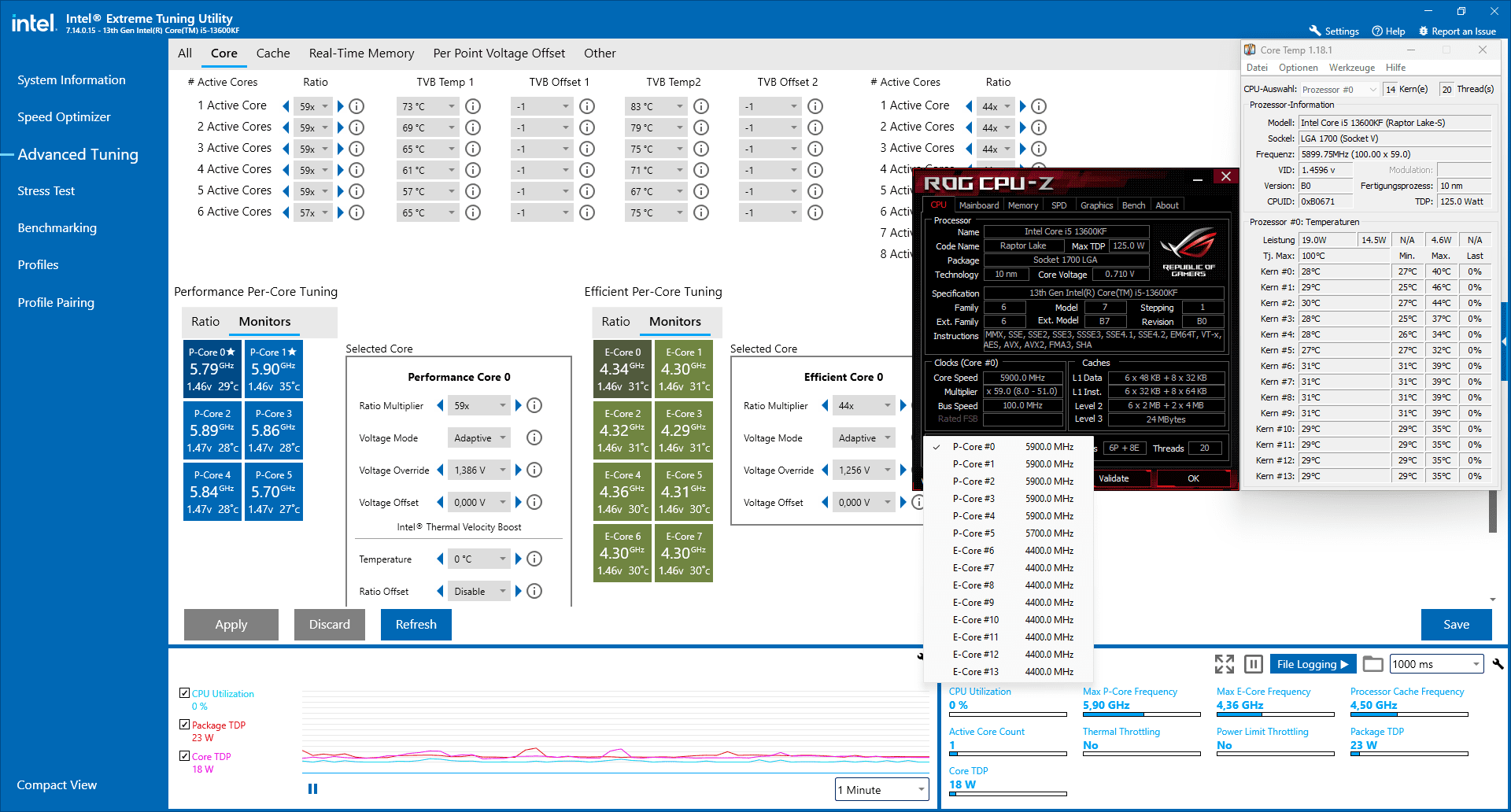
Task: Open TVB Temp 1 dropdown showing 73 °C
Action: tap(428, 106)
